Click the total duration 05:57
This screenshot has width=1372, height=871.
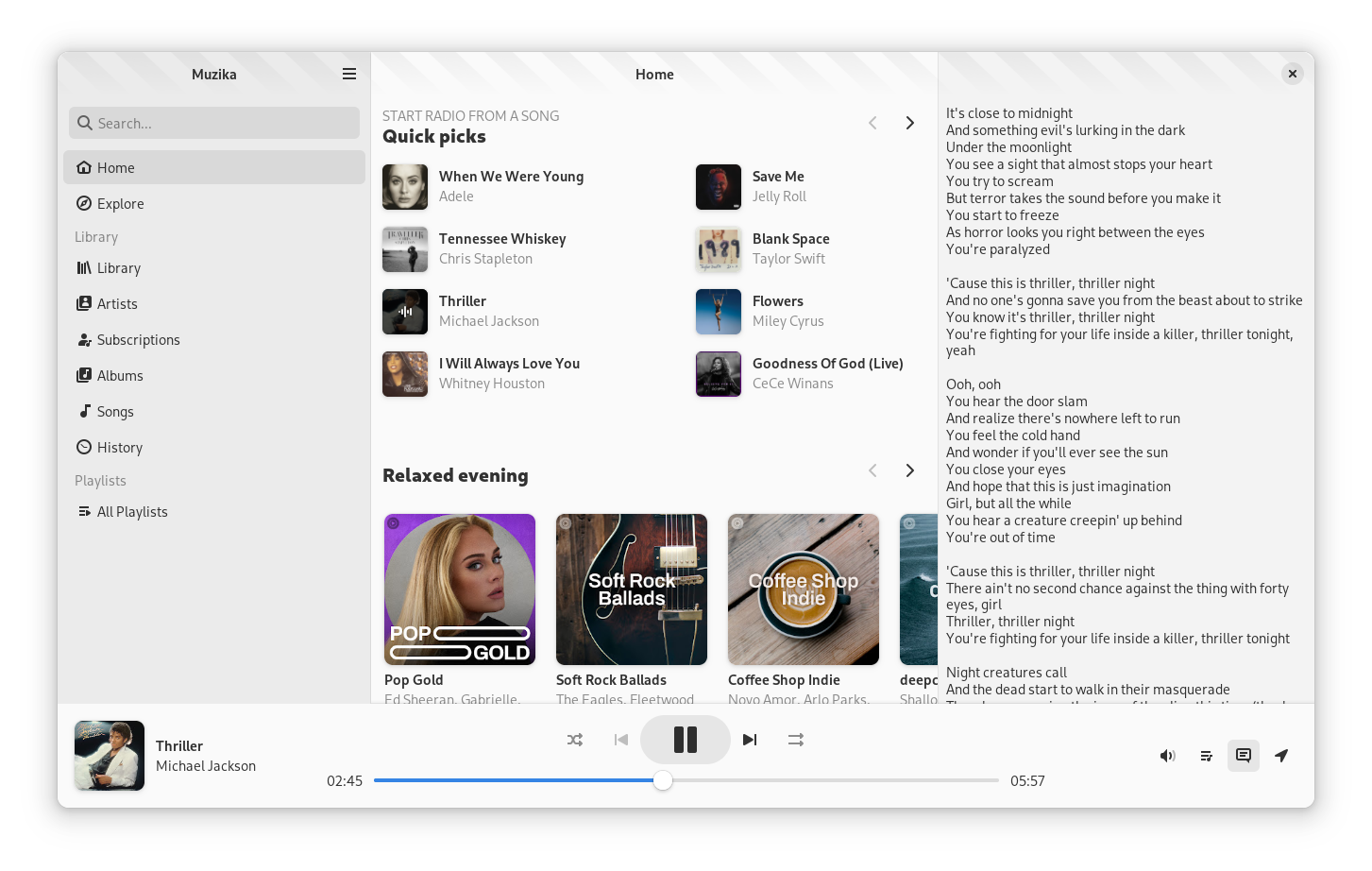point(1027,781)
